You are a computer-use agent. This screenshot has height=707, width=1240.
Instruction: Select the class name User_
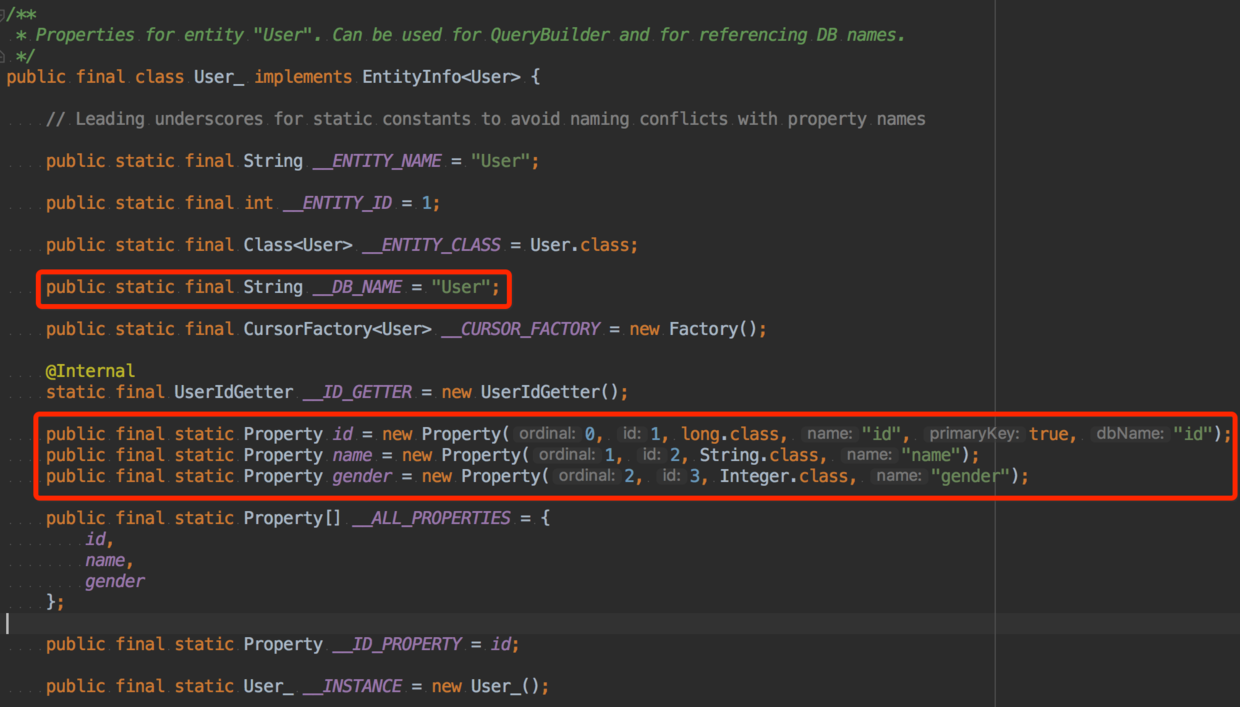tap(218, 76)
